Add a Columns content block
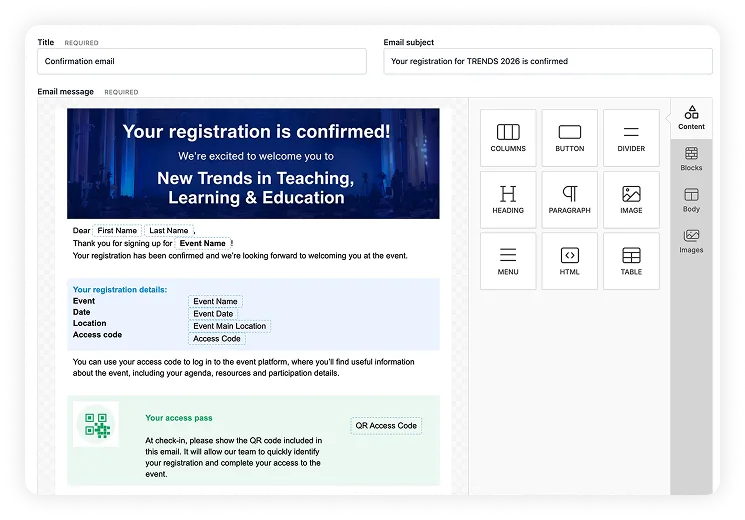The image size is (745, 520). pyautogui.click(x=508, y=138)
